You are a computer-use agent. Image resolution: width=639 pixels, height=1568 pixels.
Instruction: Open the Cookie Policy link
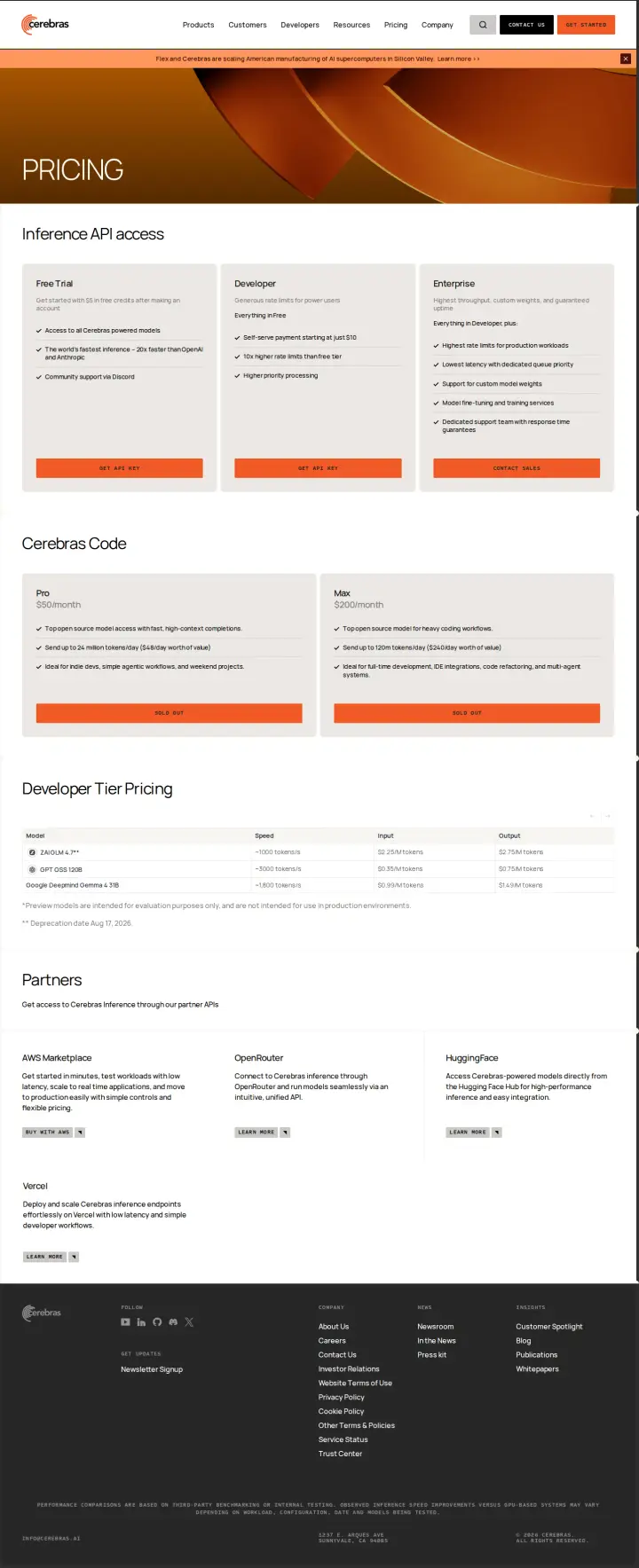point(342,1412)
